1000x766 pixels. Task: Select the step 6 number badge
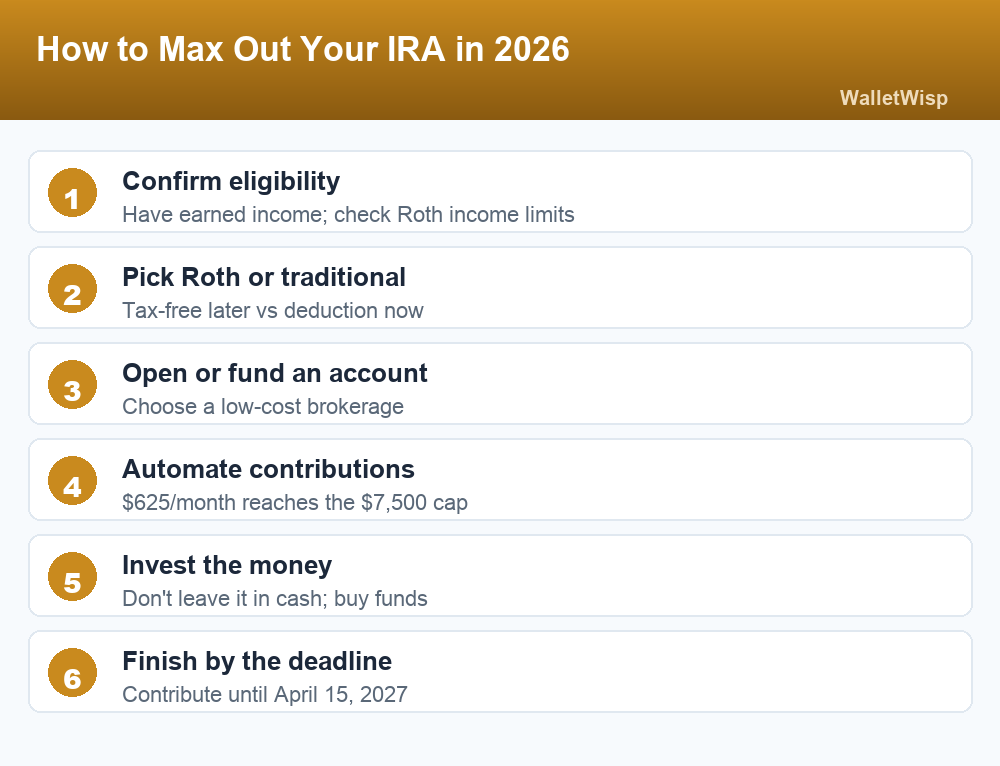(73, 672)
